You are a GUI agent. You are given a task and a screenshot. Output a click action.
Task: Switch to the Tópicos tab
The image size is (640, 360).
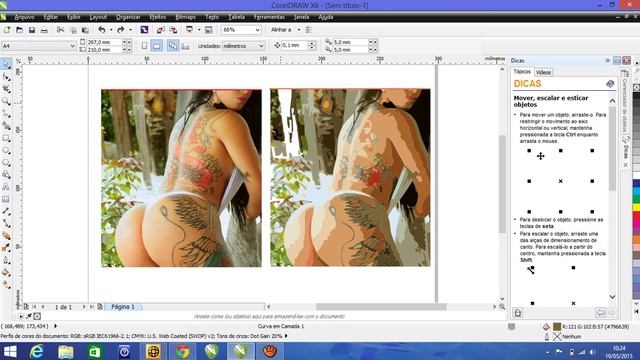click(522, 72)
